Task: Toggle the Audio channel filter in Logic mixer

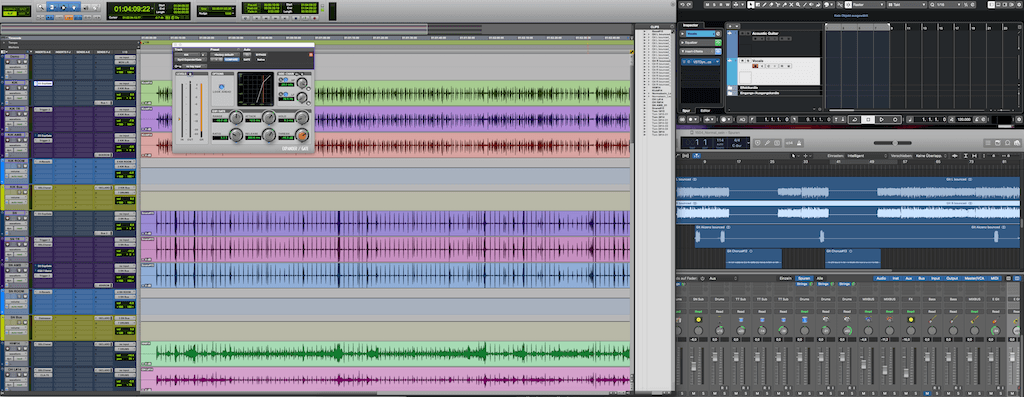Action: point(881,278)
